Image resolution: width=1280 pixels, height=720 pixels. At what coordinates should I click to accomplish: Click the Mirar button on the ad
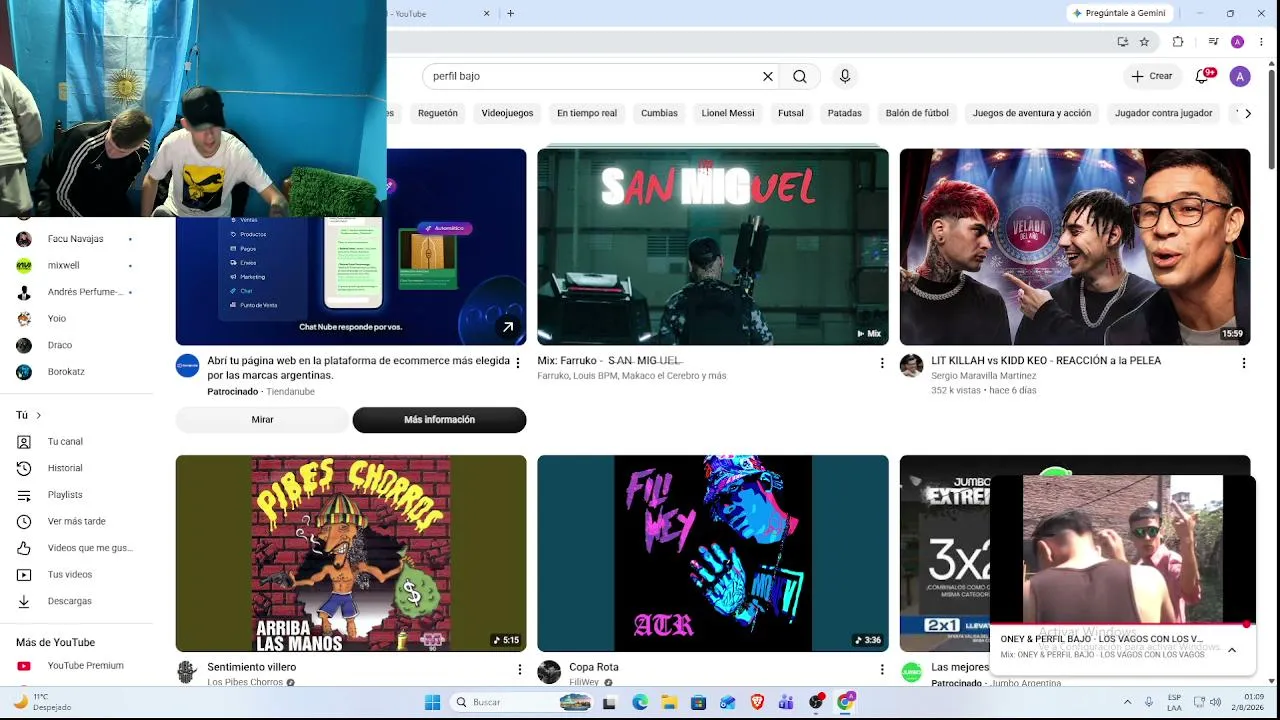tap(262, 420)
